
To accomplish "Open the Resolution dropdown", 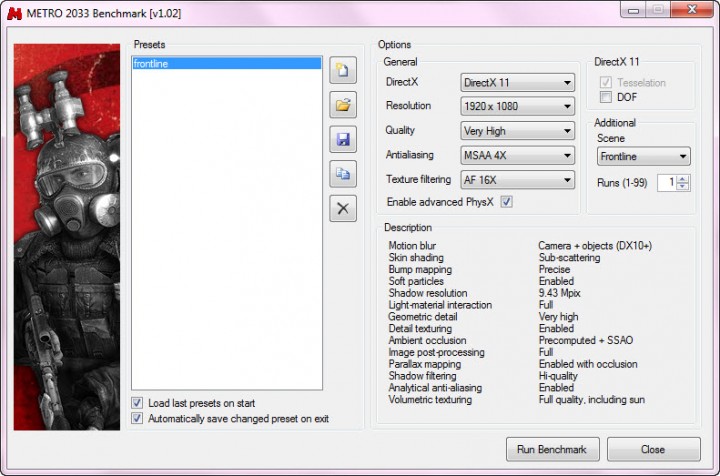I will [518, 106].
